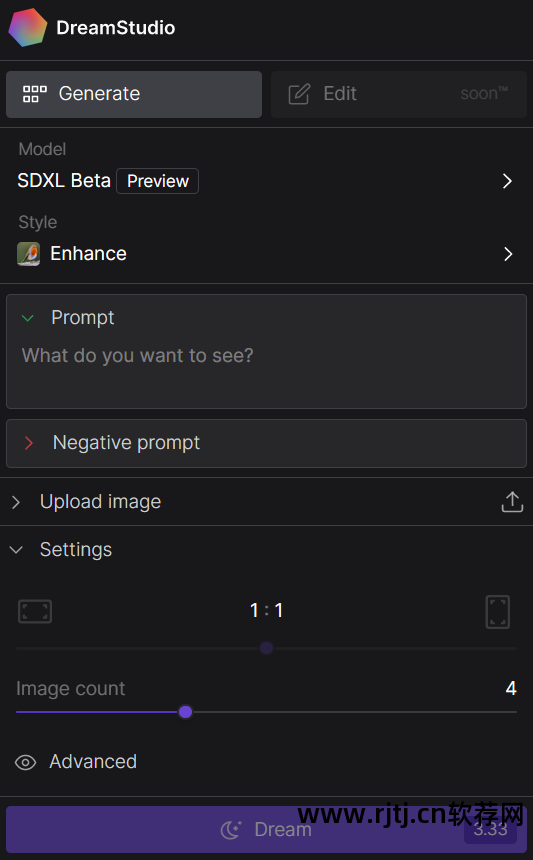Expand Negative prompt with red chevron

(29, 443)
